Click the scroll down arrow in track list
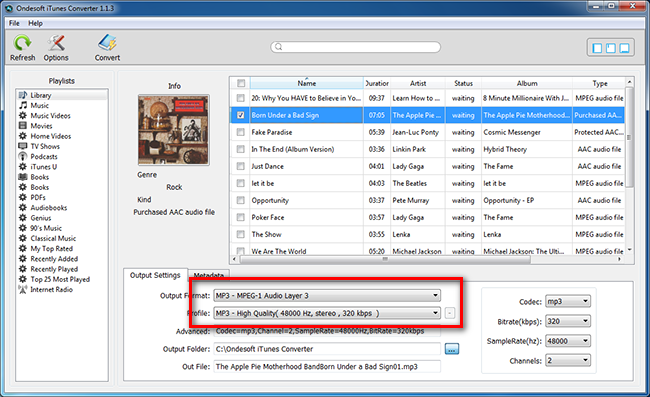The image size is (650, 397). (x=629, y=250)
